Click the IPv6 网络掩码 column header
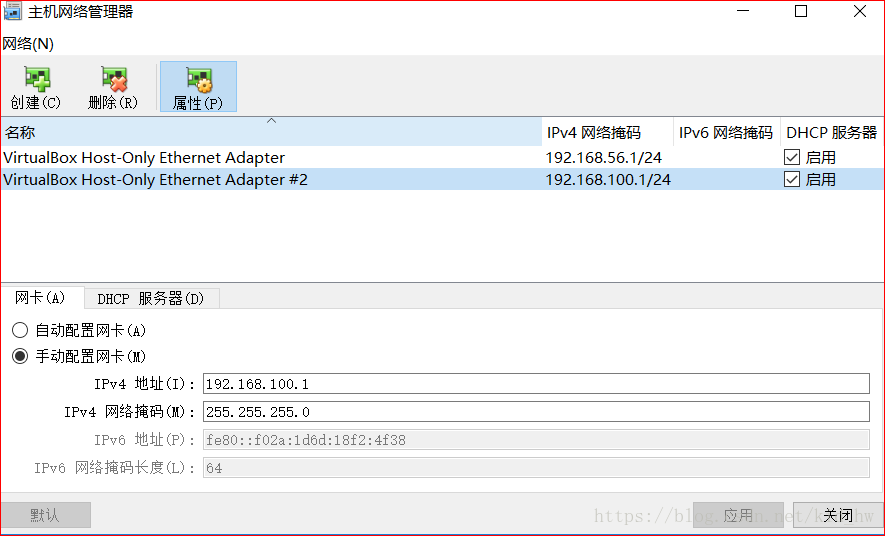Viewport: 885px width, 536px height. point(727,132)
